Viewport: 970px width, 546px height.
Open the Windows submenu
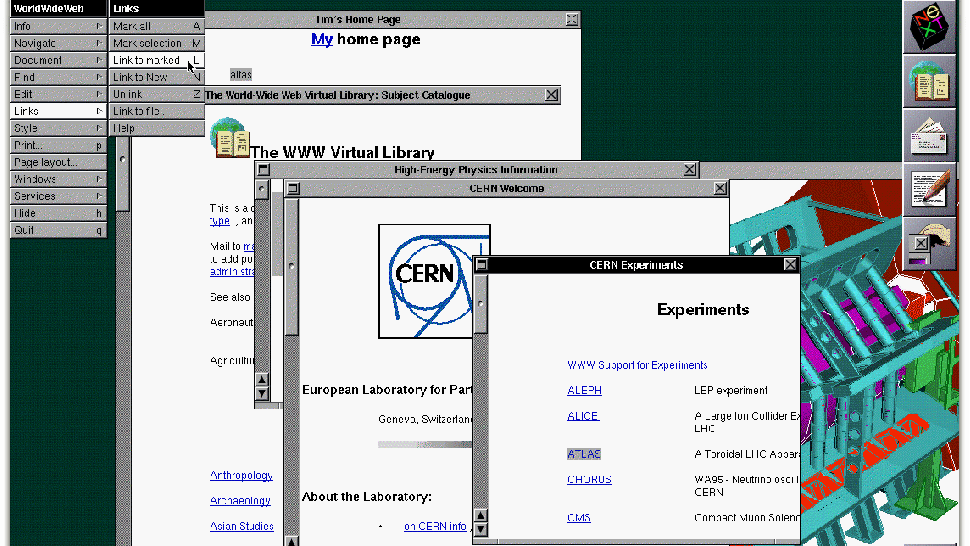[58, 179]
